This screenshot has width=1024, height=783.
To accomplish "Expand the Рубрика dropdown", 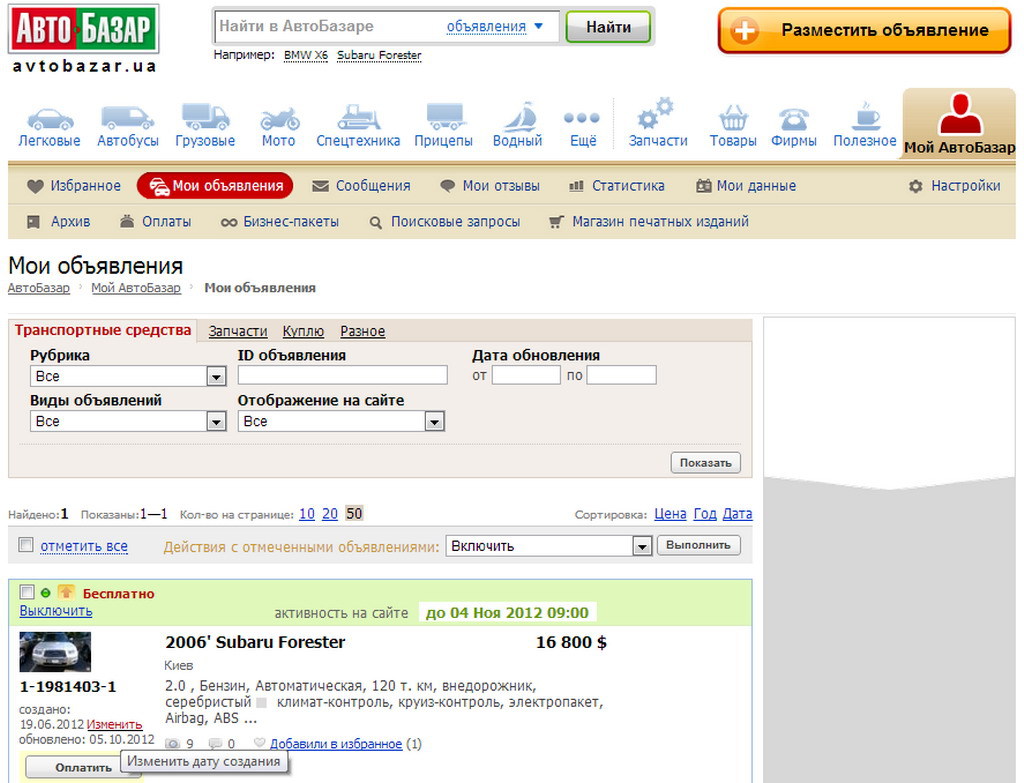I will [216, 377].
